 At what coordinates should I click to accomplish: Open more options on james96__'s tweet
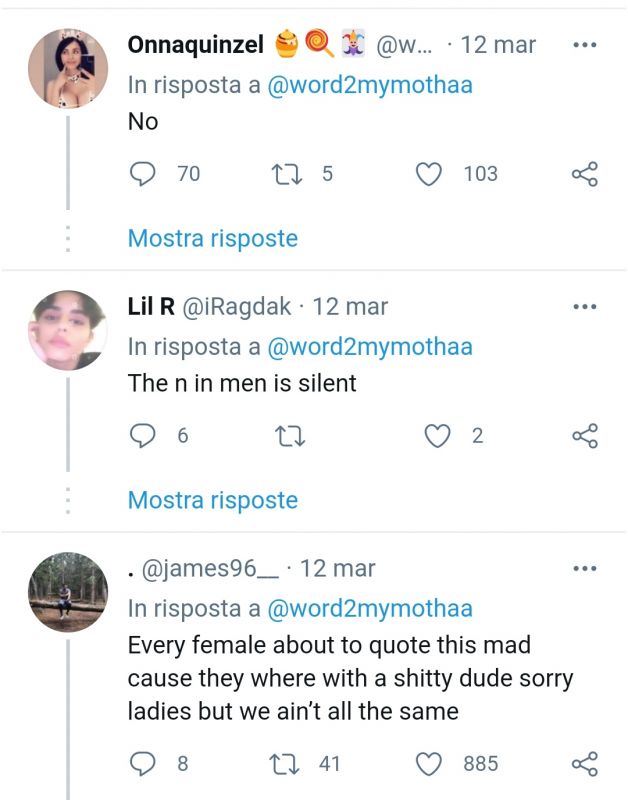[584, 569]
